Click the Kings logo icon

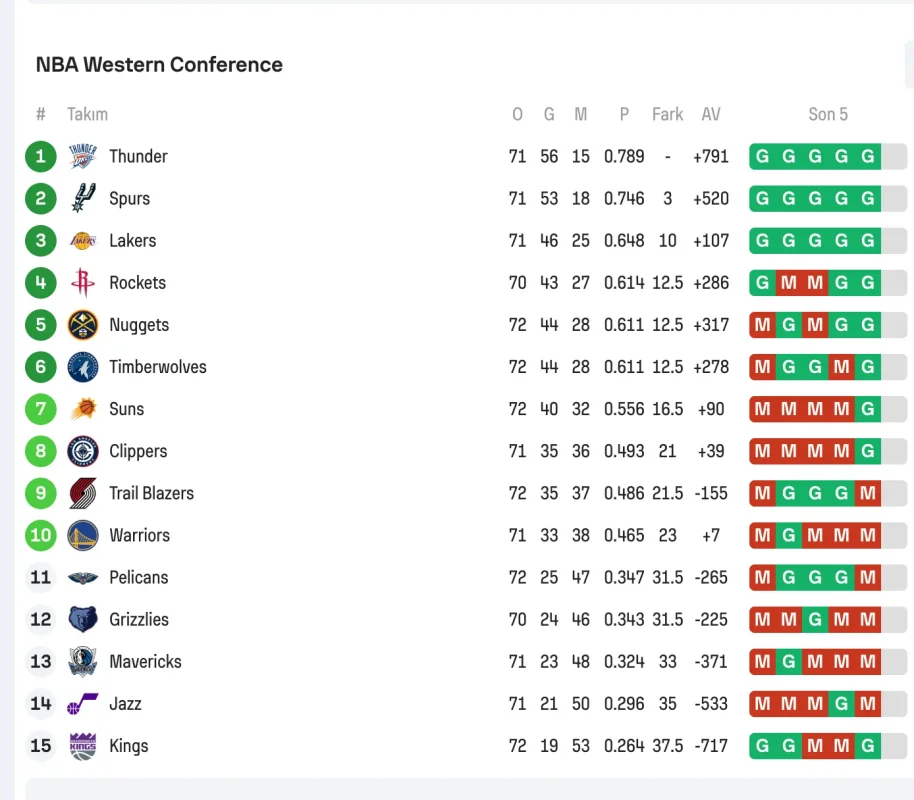point(82,745)
